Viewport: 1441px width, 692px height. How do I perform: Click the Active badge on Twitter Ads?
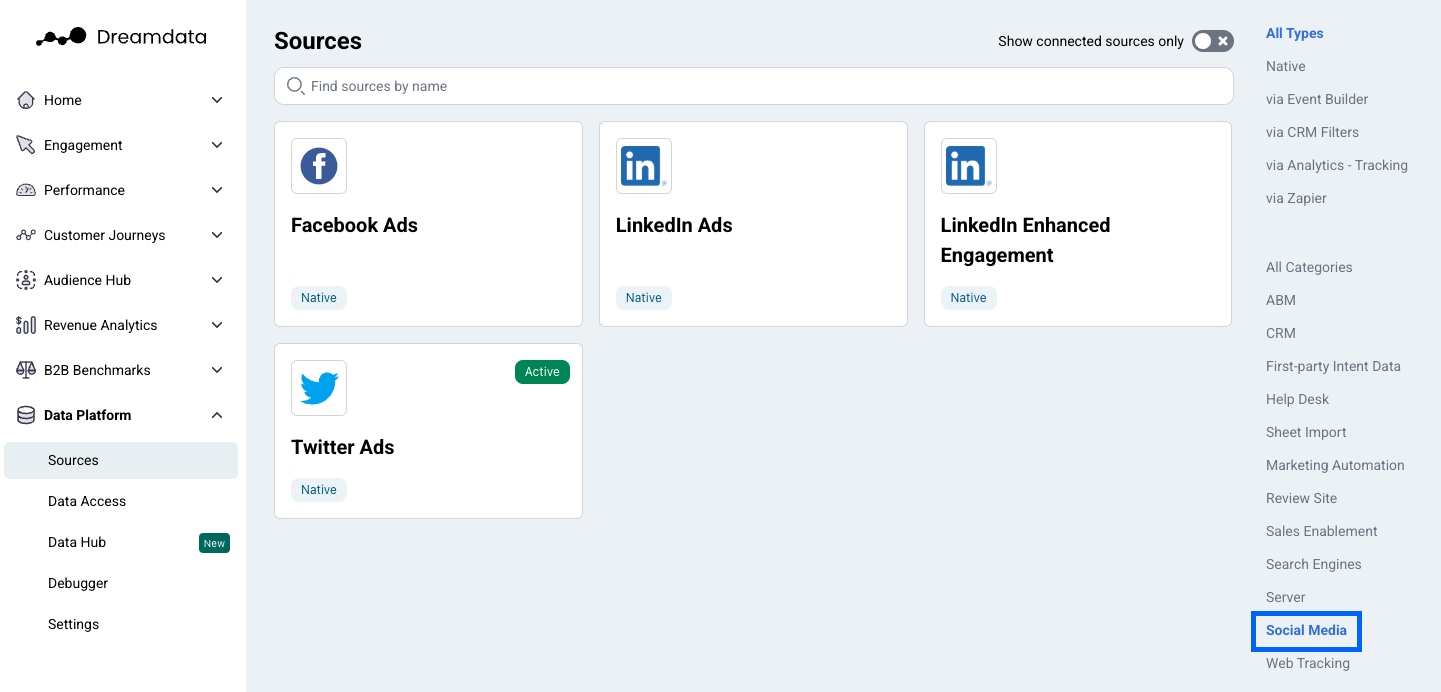pos(542,372)
